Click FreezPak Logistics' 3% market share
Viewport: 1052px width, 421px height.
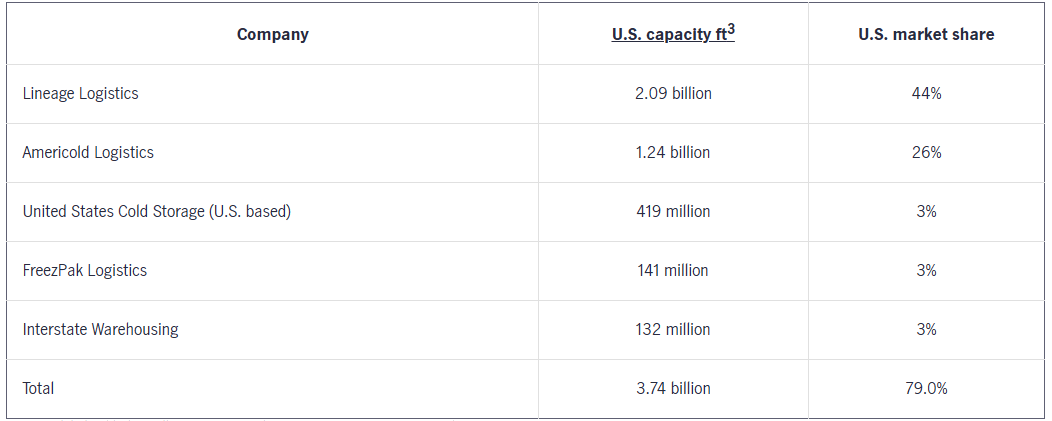point(926,270)
